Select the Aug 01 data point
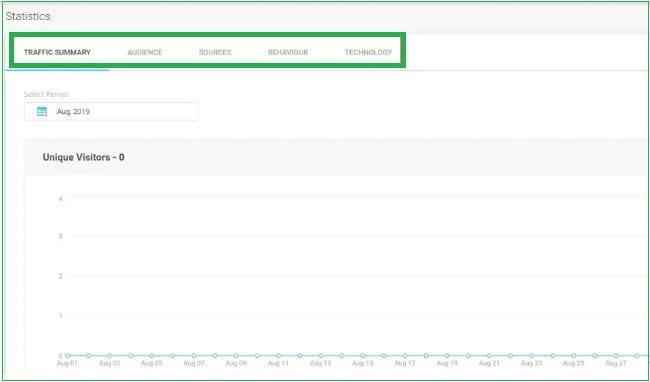 pos(67,355)
